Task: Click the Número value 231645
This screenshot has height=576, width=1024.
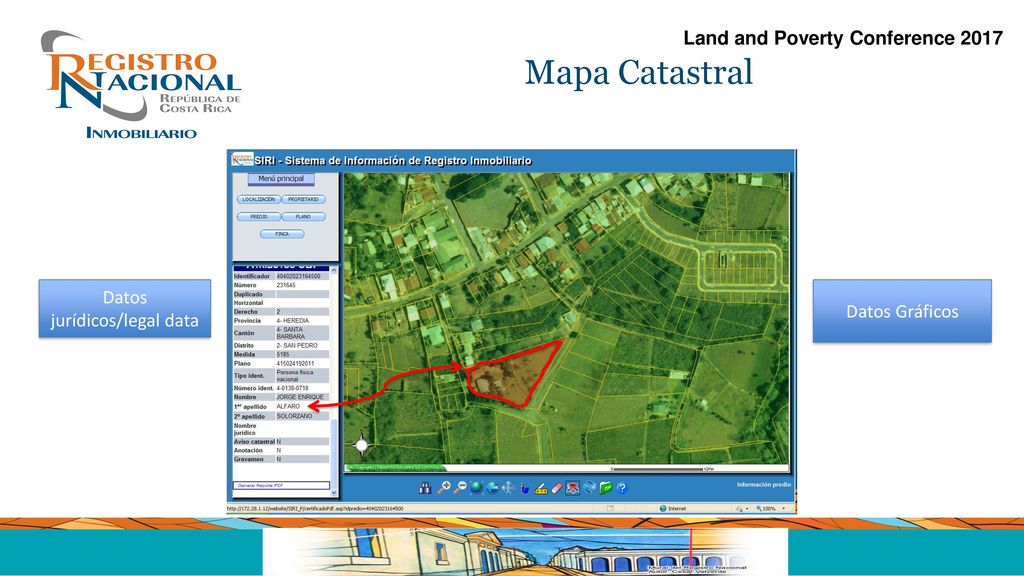Action: [x=286, y=285]
